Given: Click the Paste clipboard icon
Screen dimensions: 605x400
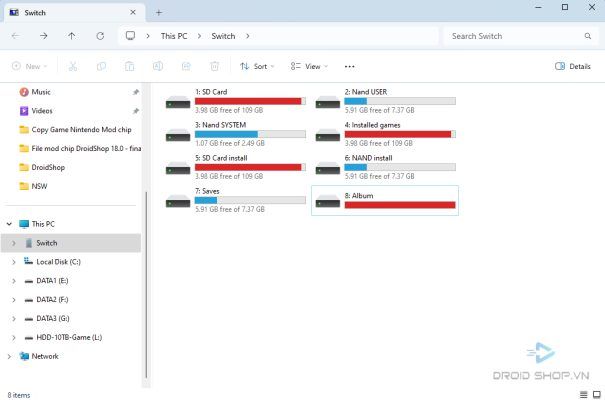Looking at the screenshot, I should [x=130, y=66].
